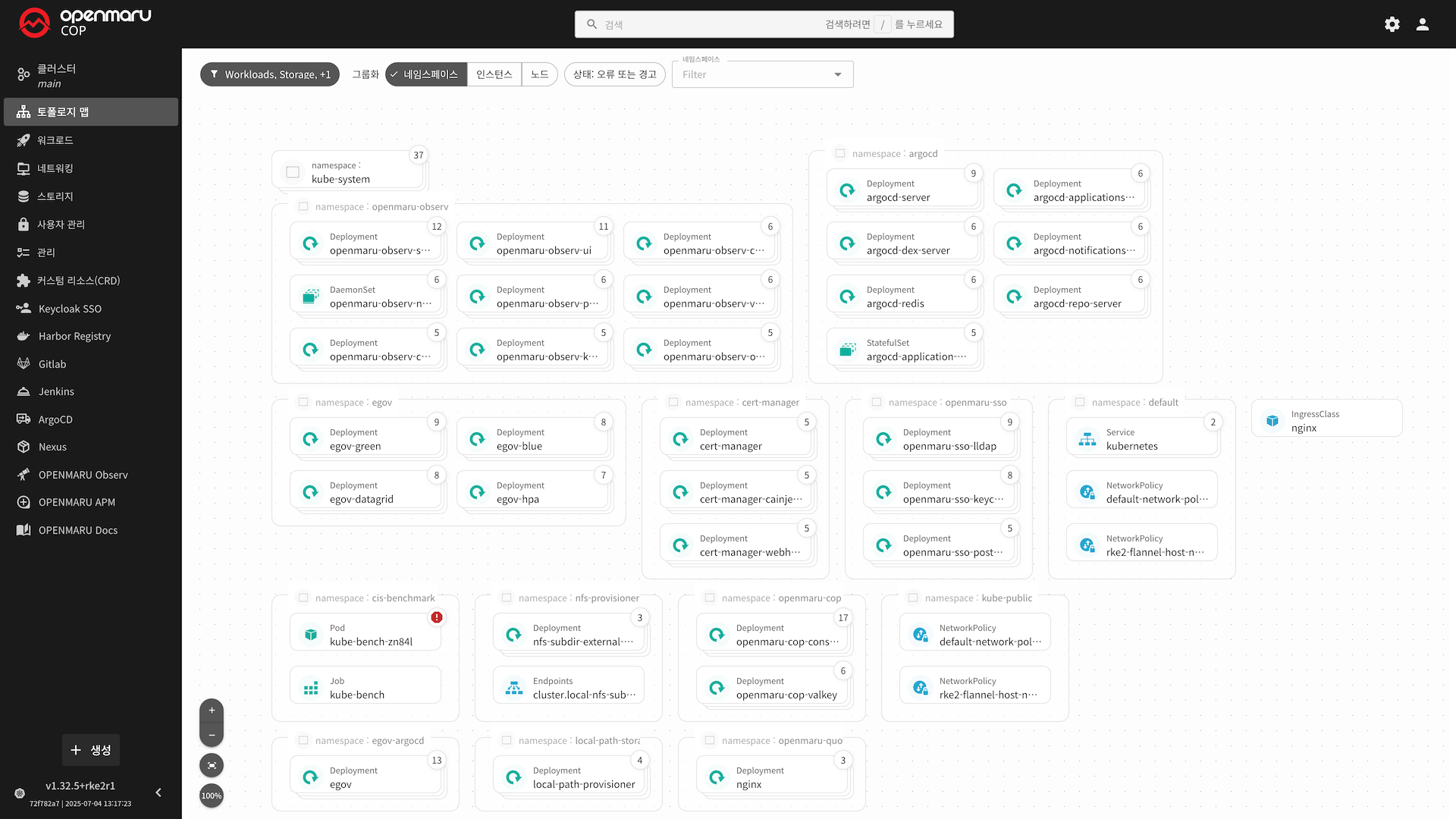1456x819 pixels.
Task: Click the error badge on kube-bench-zn84l pod
Action: 437,617
